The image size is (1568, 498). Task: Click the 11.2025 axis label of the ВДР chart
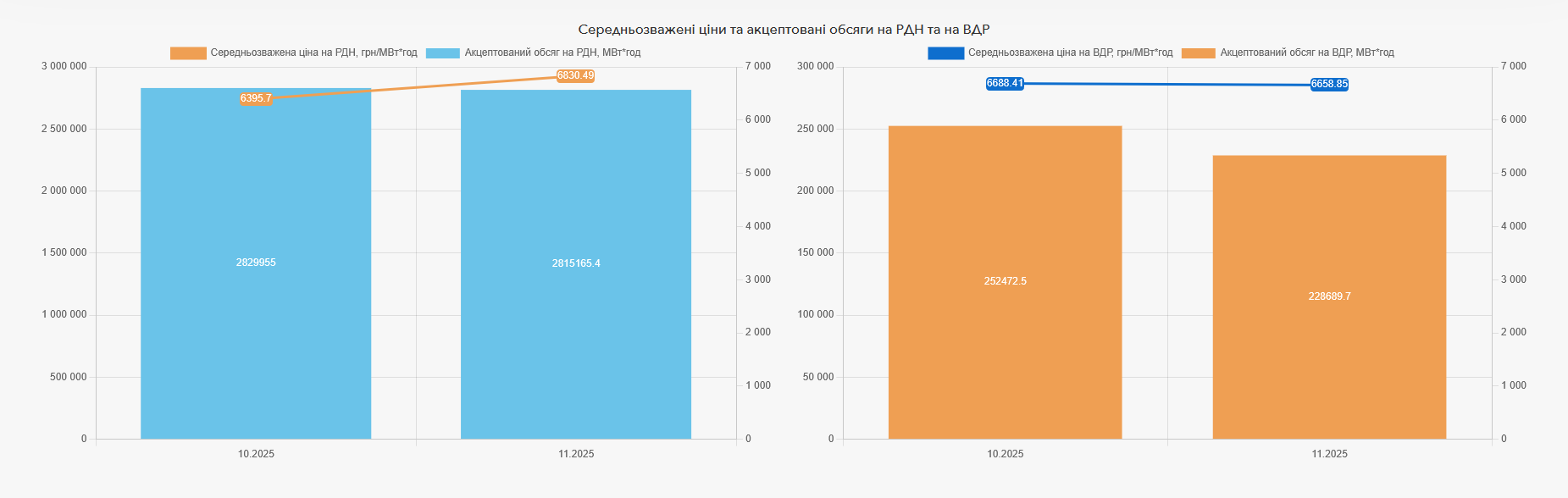click(1329, 454)
